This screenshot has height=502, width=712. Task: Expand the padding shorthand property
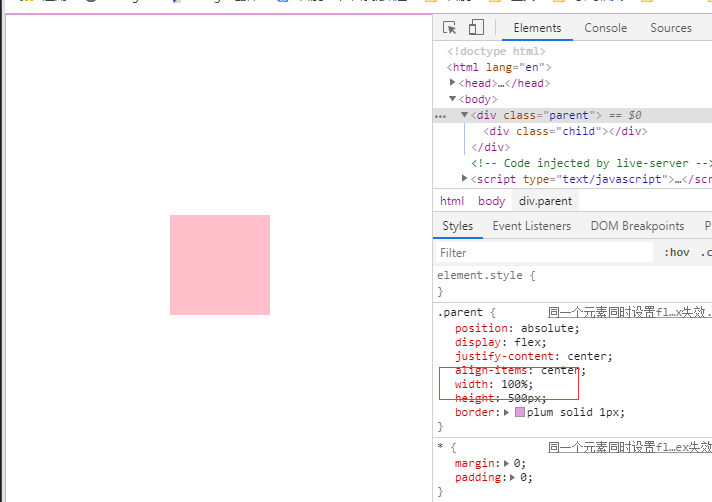click(512, 477)
